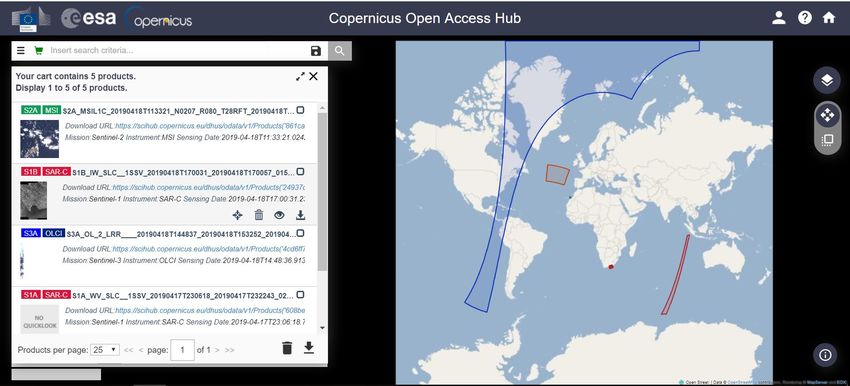Open the Products per page dropdown
Image resolution: width=850 pixels, height=386 pixels.
[x=105, y=350]
